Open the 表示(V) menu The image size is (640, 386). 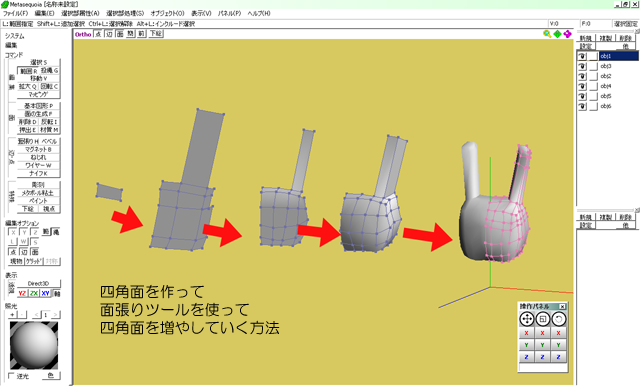201,13
